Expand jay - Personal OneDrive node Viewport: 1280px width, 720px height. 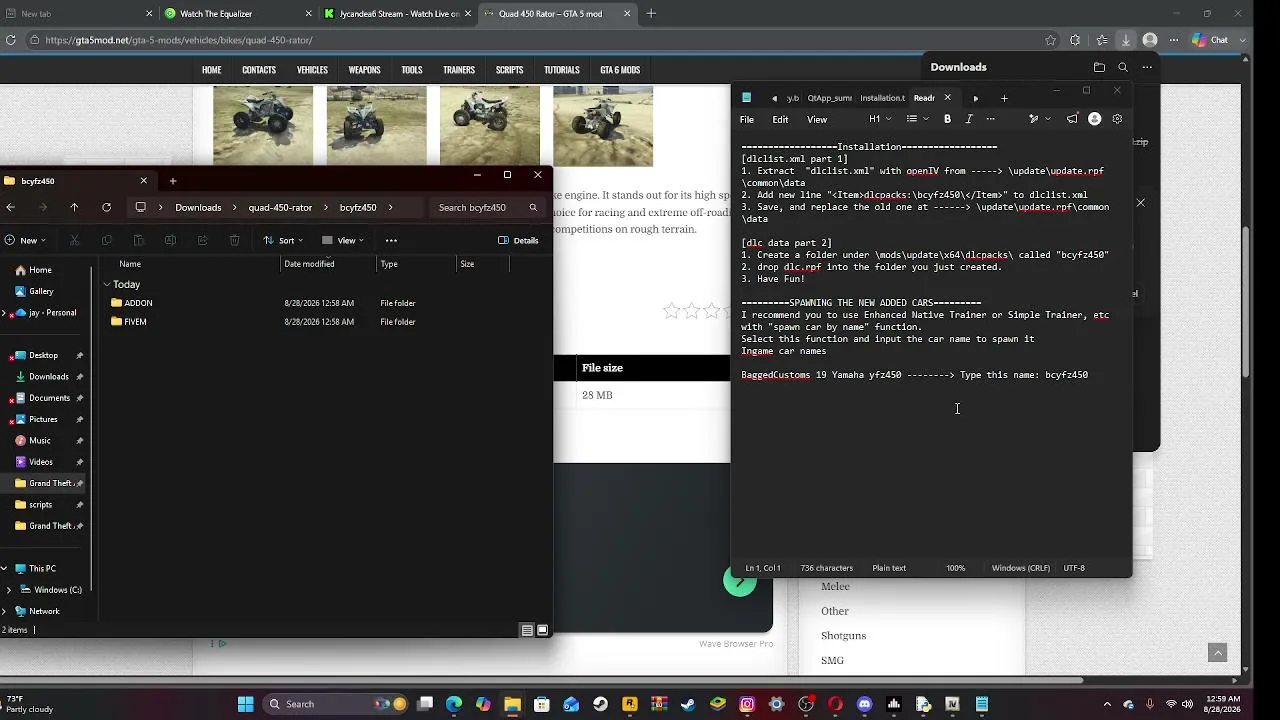click(x=4, y=313)
